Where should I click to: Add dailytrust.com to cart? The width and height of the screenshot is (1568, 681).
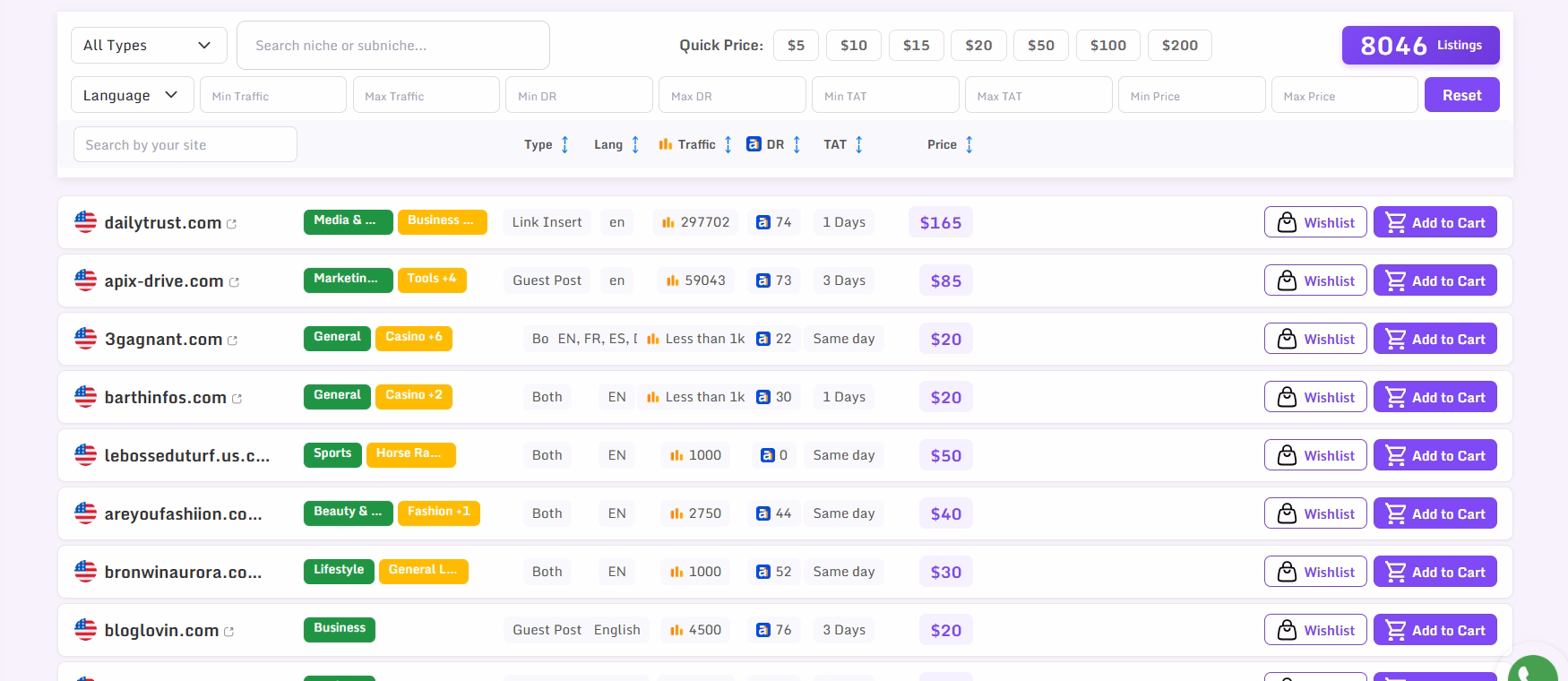coord(1434,222)
